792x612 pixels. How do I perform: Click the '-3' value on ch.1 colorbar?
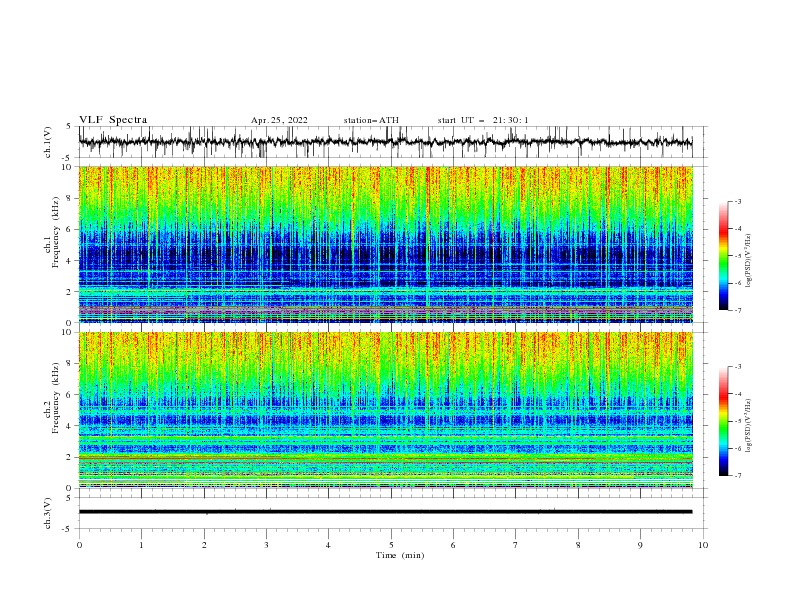737,201
